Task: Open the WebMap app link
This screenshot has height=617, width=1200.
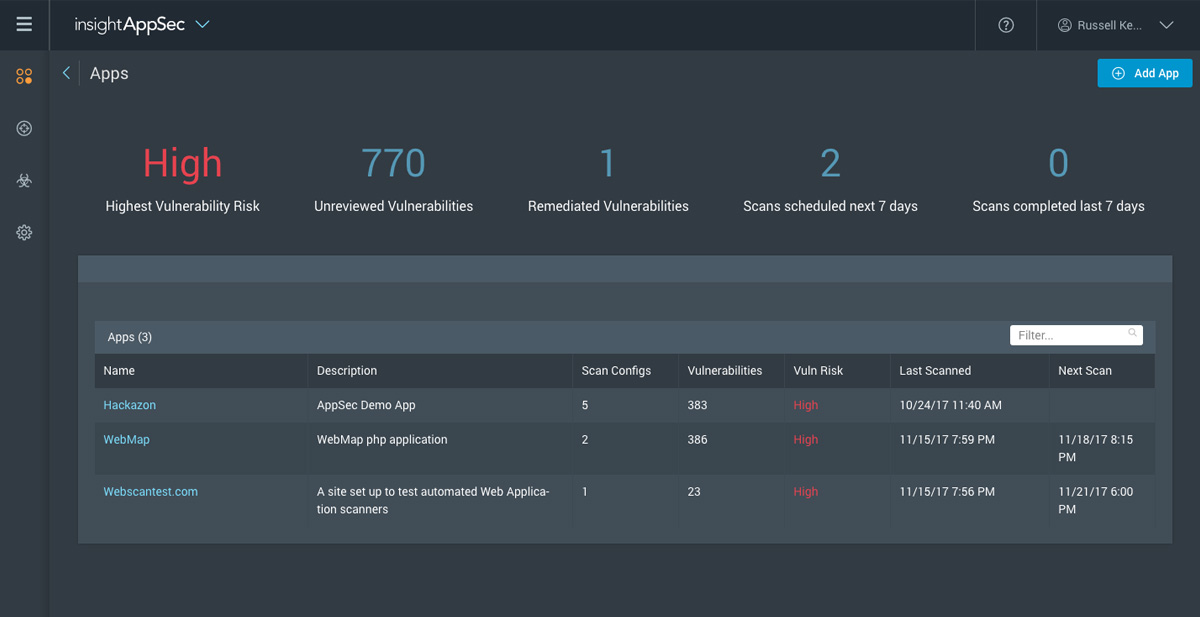Action: [126, 439]
